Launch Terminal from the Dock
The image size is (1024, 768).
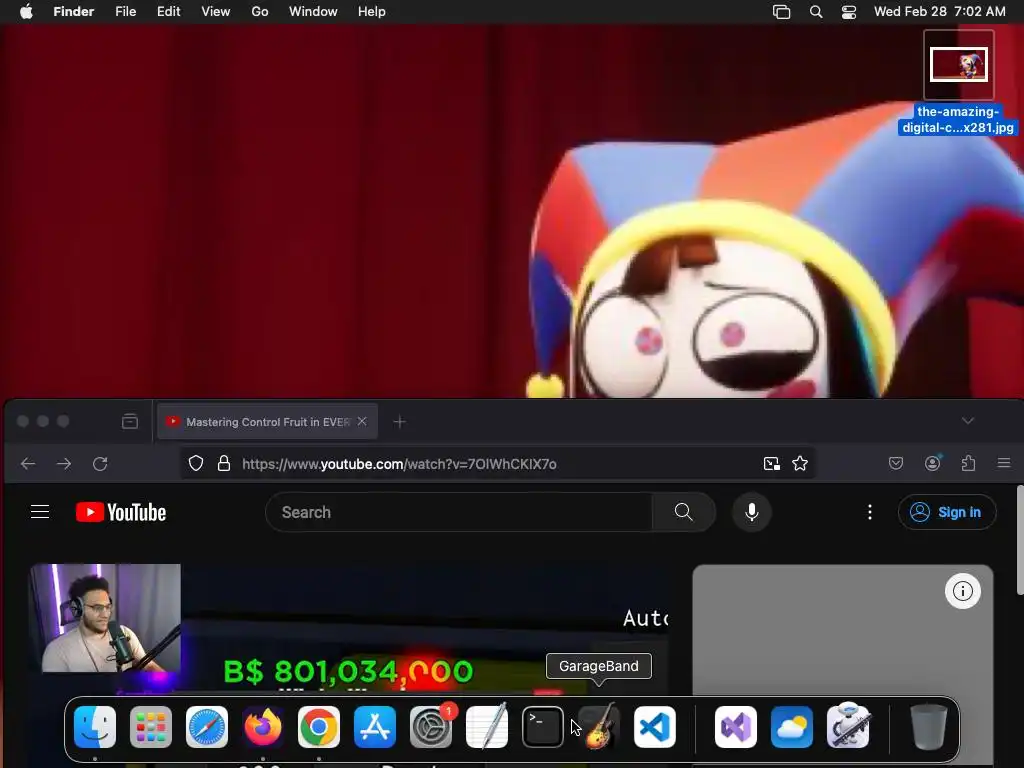[x=543, y=727]
